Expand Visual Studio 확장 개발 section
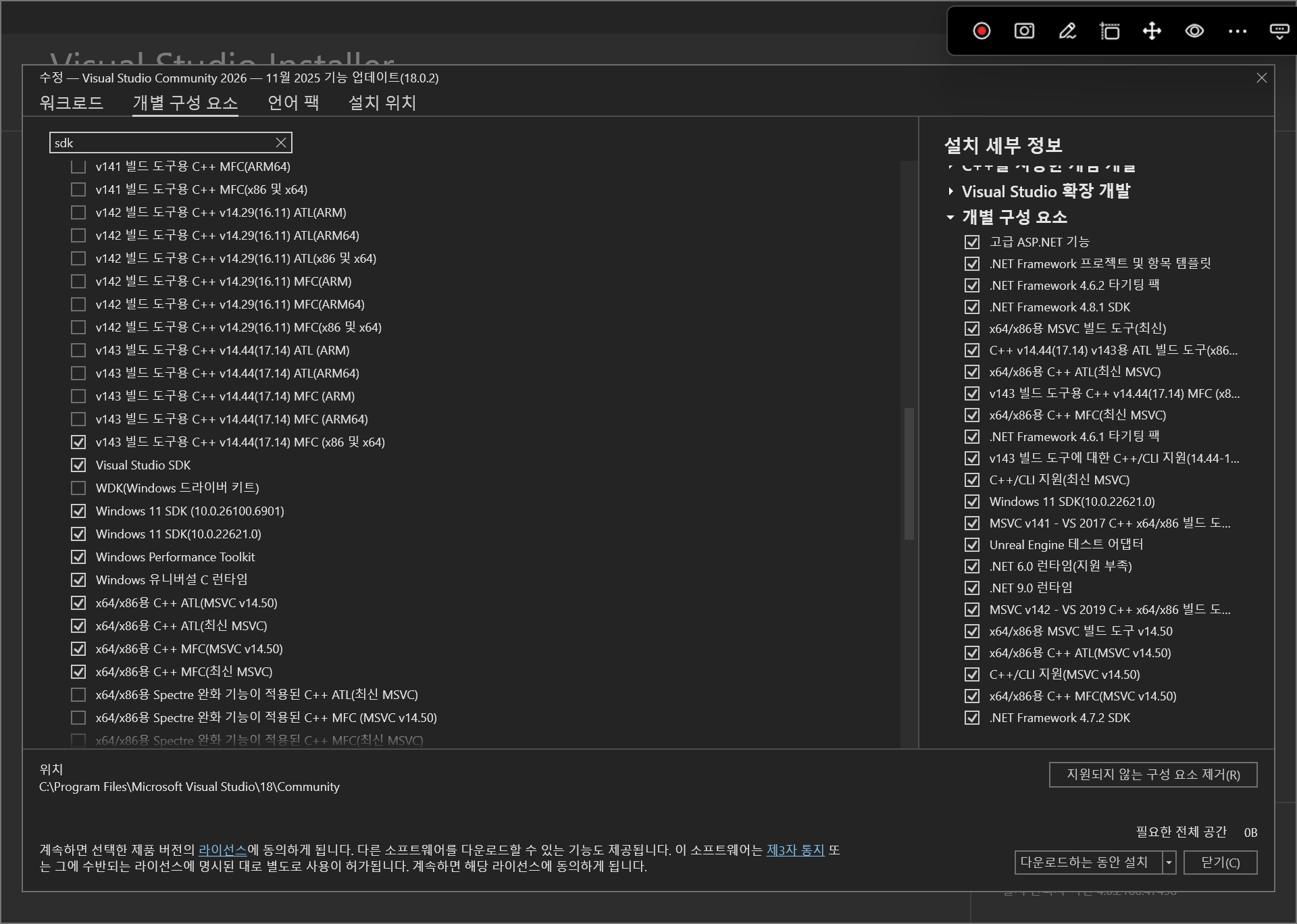The height and width of the screenshot is (924, 1297). 950,191
